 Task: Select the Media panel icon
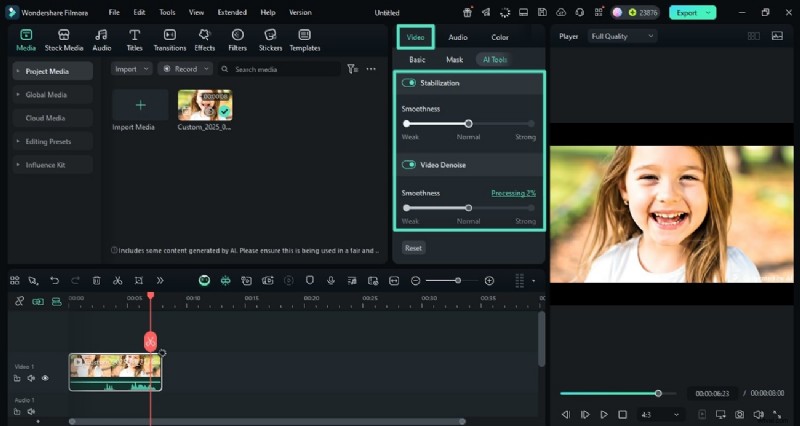pyautogui.click(x=26, y=40)
